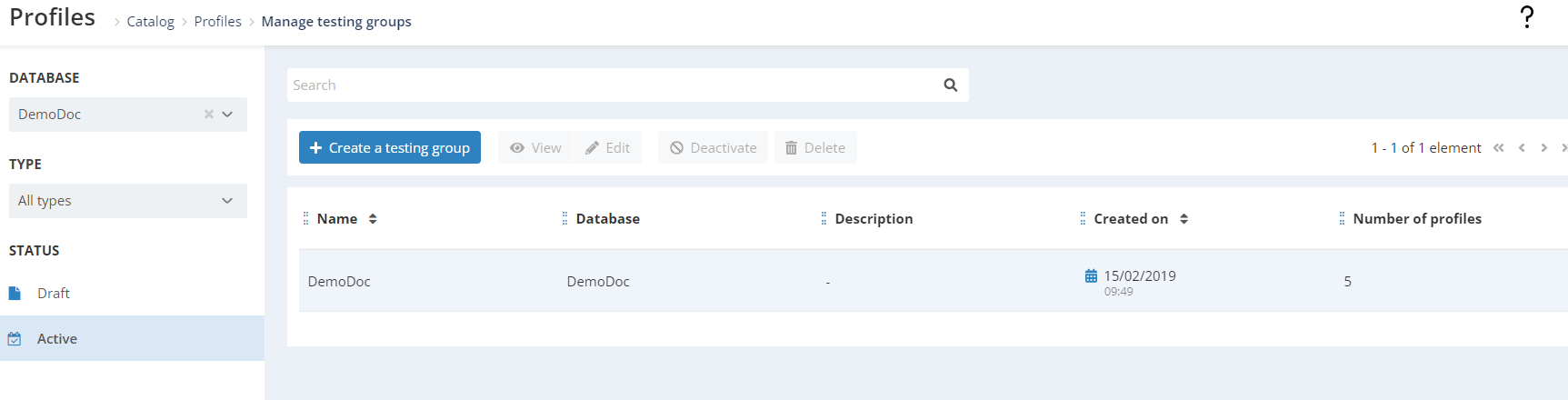Click the Delete trash button

coord(815,147)
